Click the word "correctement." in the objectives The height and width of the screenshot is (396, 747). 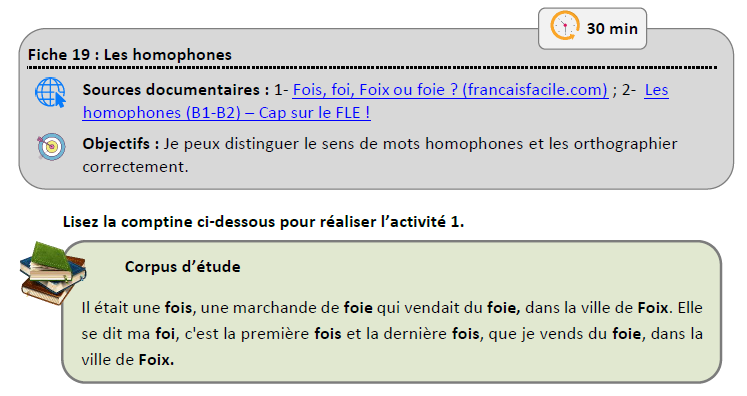135,167
